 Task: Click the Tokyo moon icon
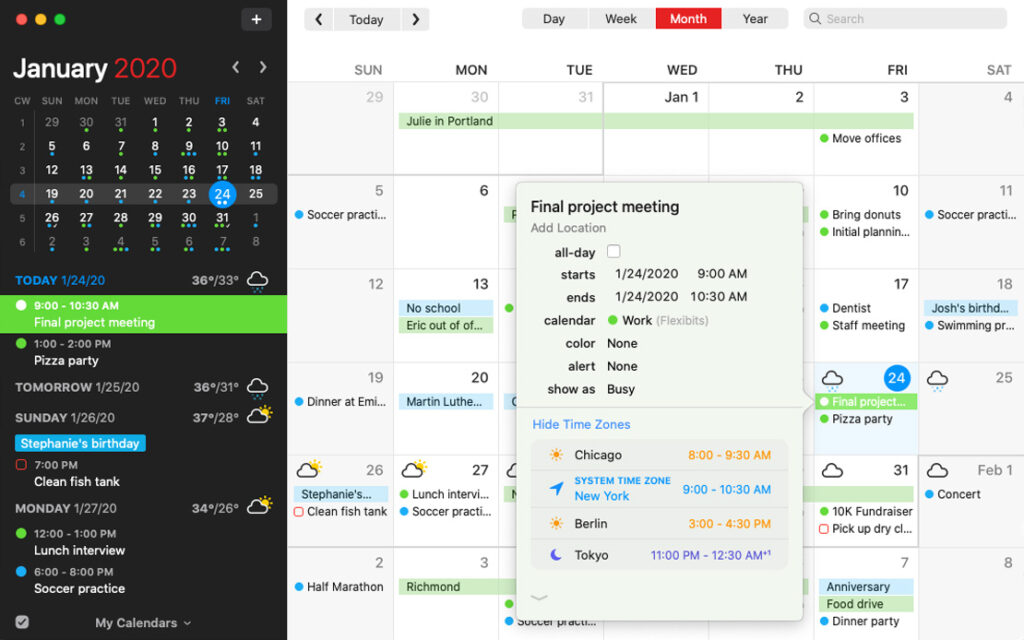pos(556,555)
